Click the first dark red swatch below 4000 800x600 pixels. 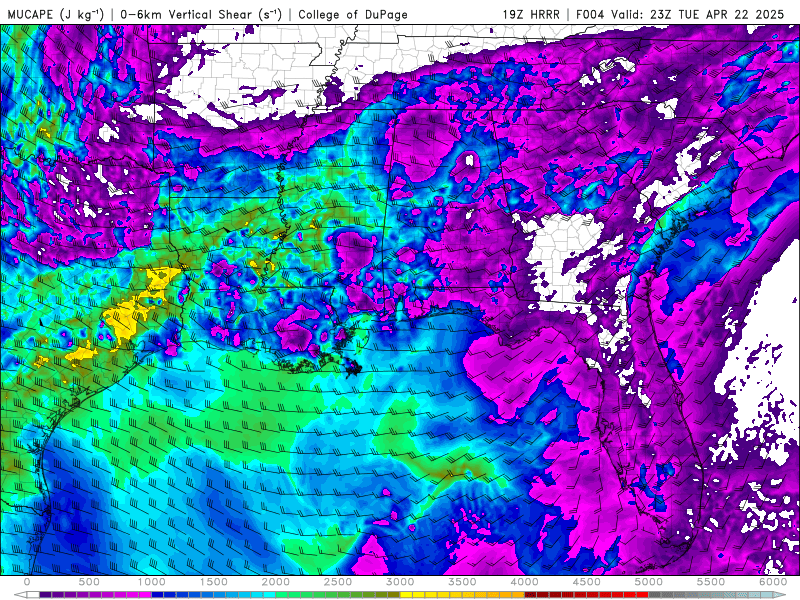(531, 594)
